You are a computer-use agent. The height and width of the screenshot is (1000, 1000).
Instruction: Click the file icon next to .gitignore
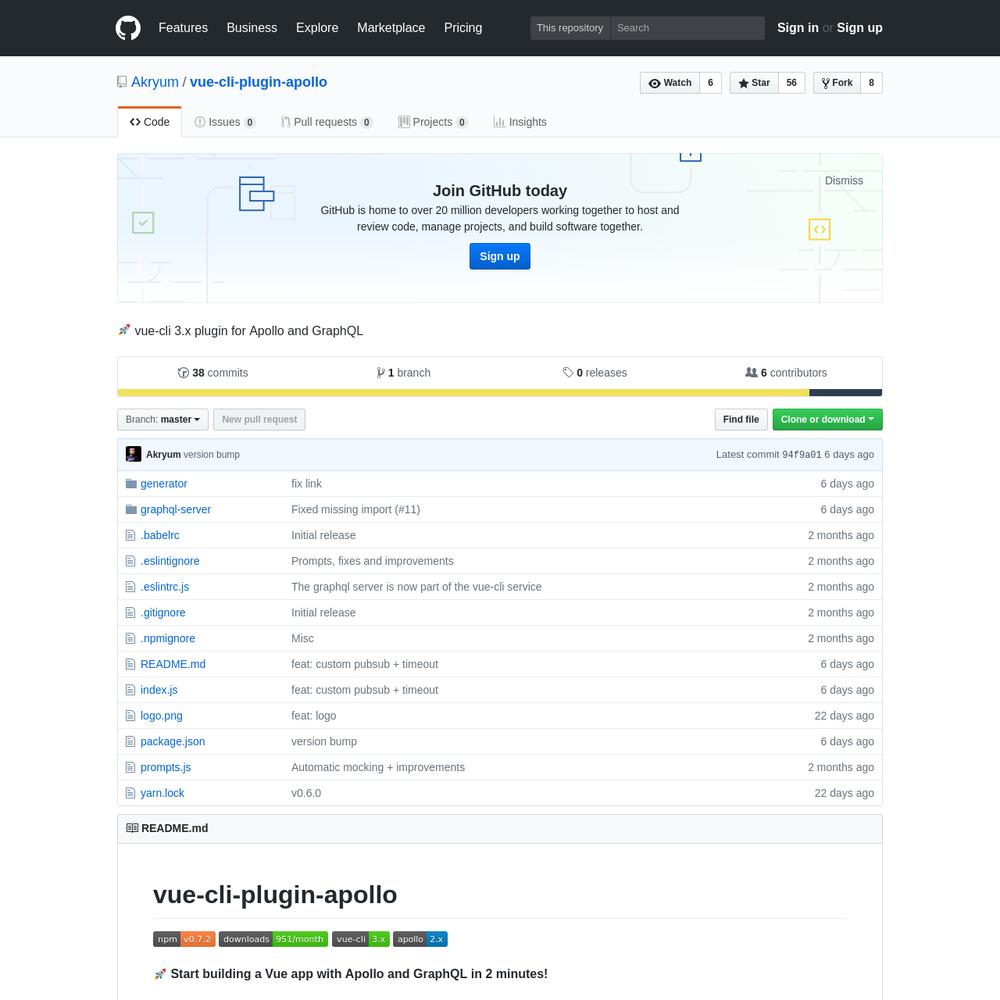pos(130,612)
